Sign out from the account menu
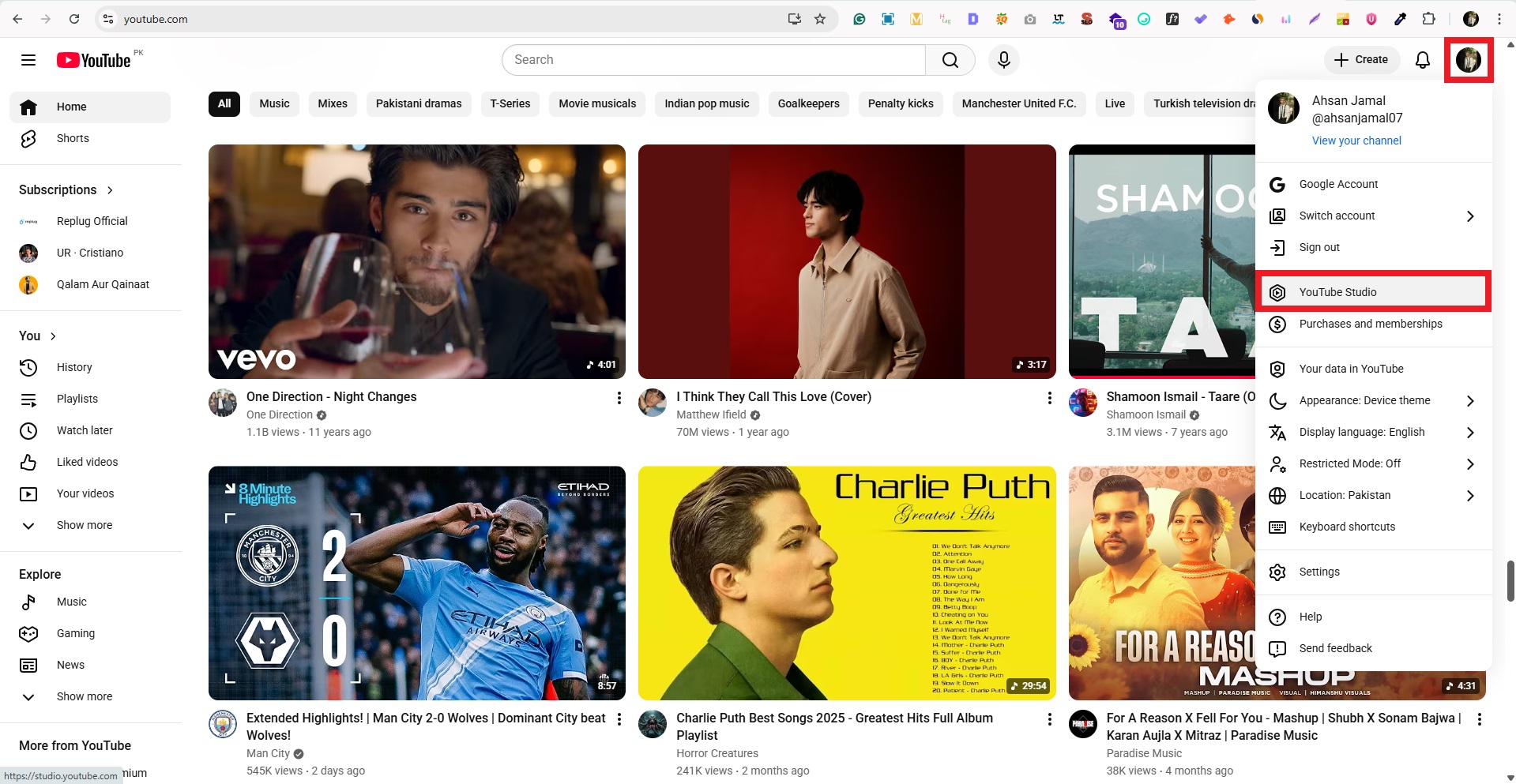Image resolution: width=1516 pixels, height=784 pixels. coord(1317,247)
